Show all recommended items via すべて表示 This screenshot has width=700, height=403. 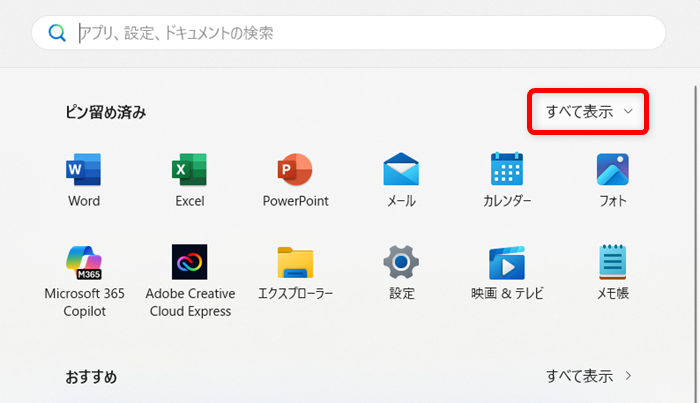588,376
